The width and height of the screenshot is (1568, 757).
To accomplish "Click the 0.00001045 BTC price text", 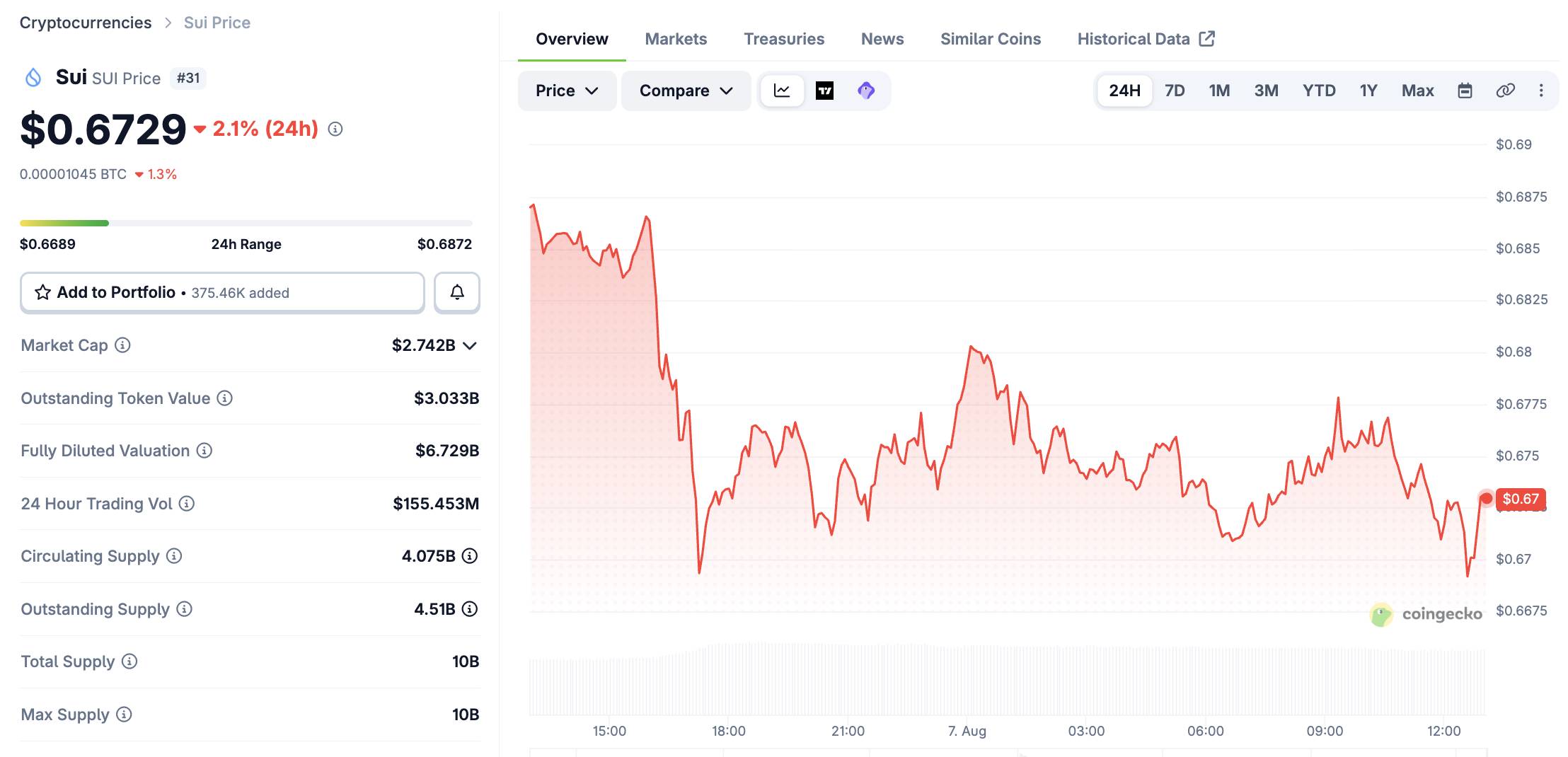I will [x=73, y=174].
